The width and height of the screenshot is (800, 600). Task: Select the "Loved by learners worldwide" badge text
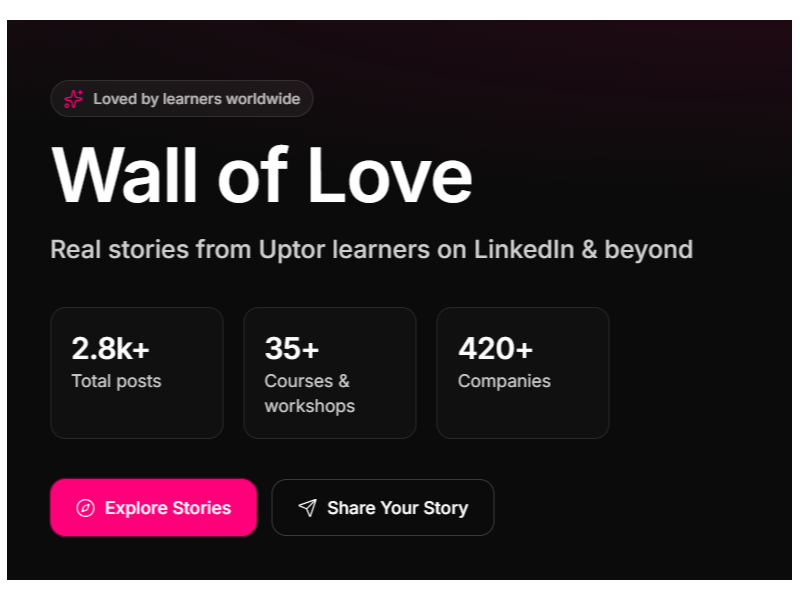tap(196, 99)
